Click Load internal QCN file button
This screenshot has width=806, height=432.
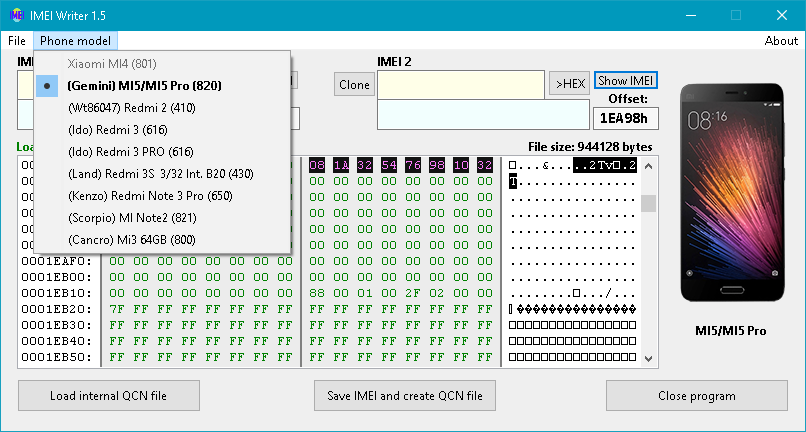click(109, 396)
